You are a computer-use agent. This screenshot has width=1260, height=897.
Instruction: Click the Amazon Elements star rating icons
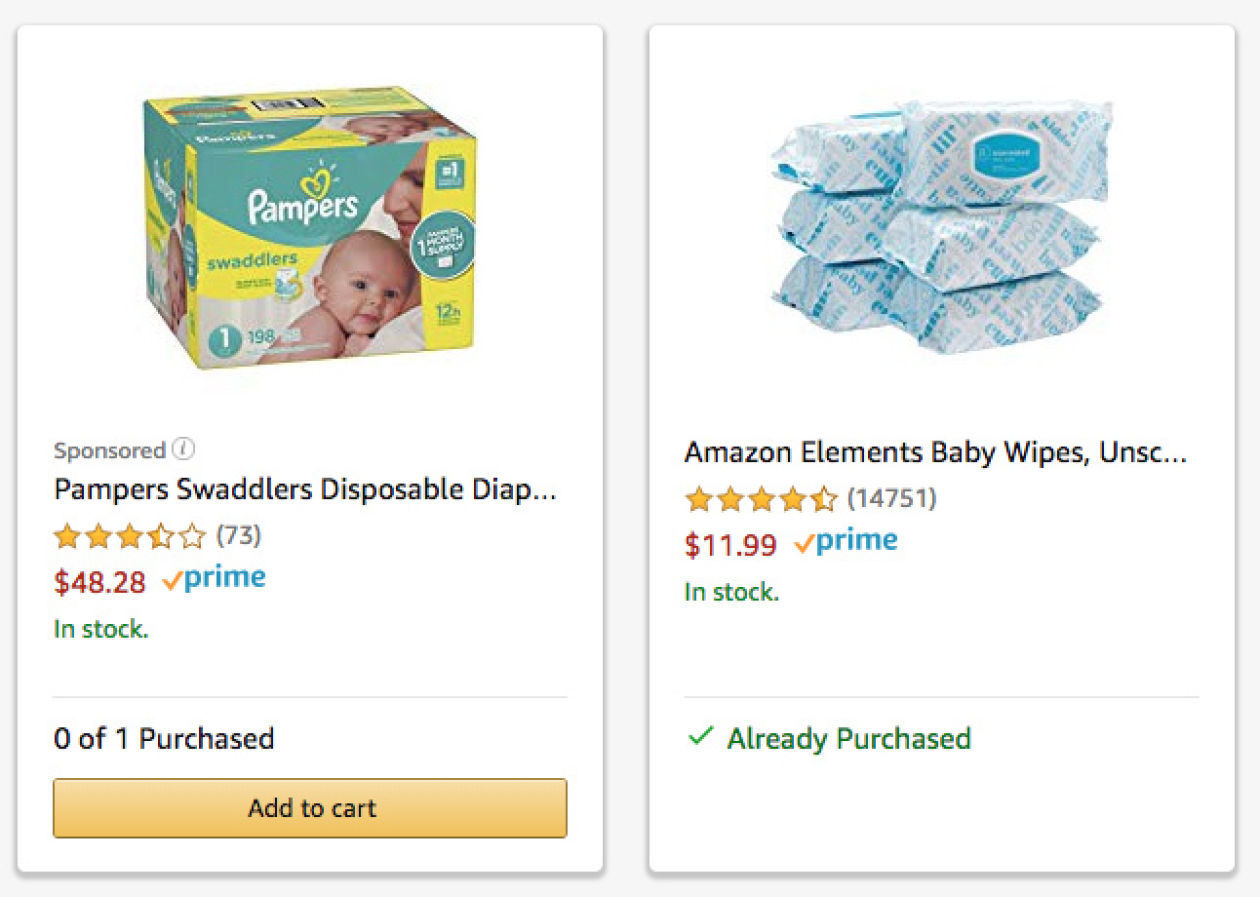pos(760,499)
